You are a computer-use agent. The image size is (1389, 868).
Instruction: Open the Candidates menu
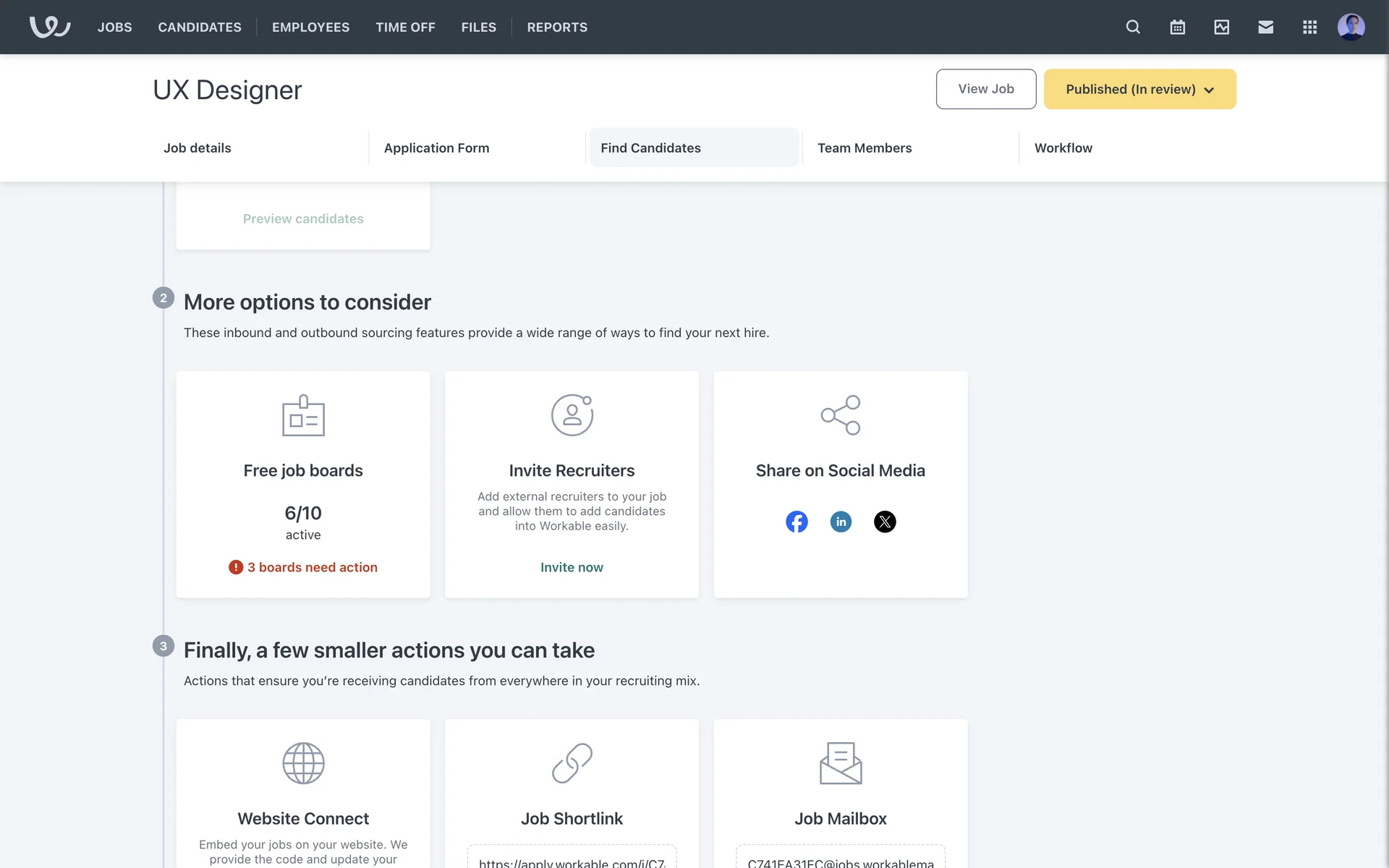coord(200,27)
